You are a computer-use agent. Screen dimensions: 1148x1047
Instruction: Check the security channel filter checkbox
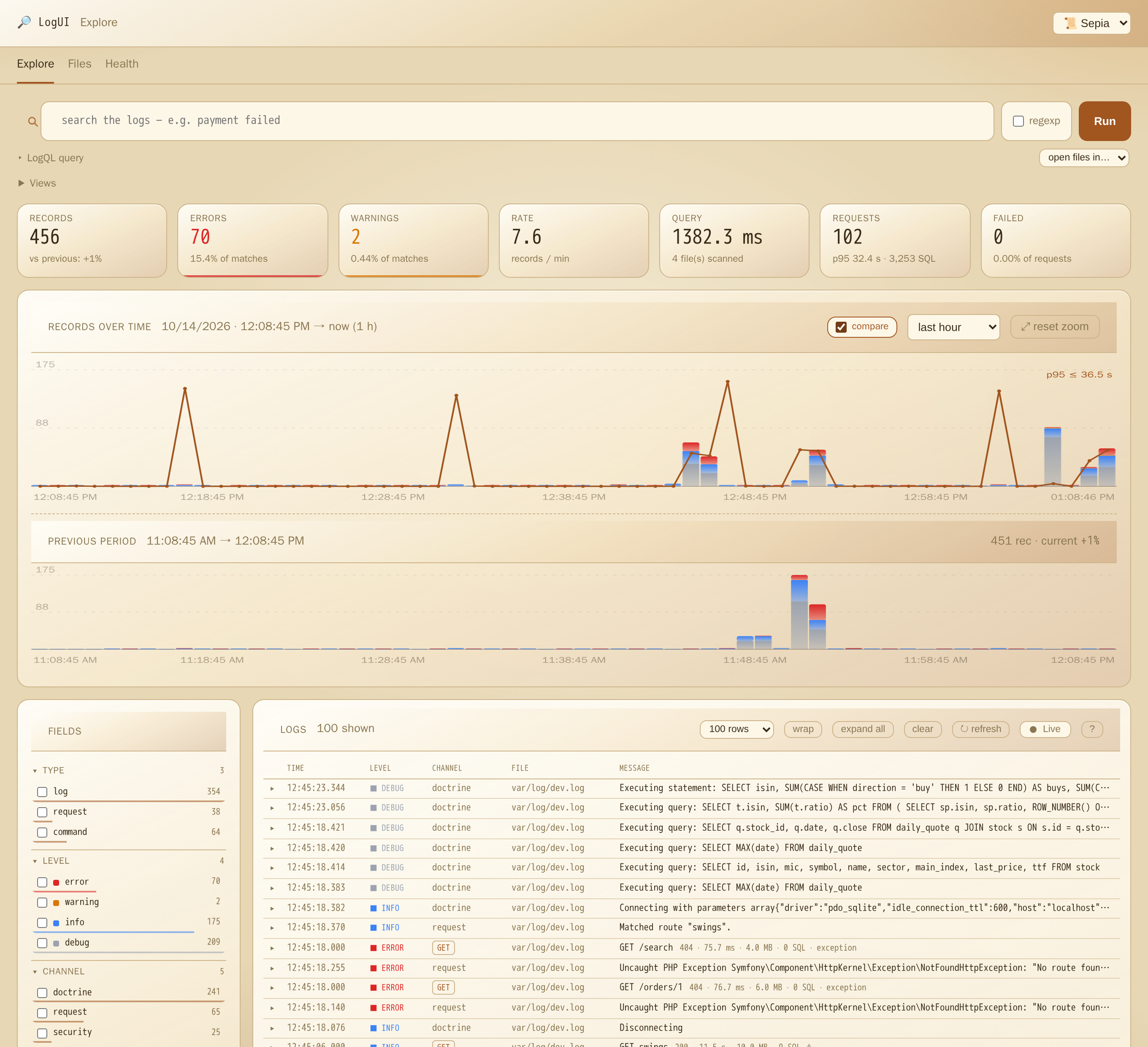point(42,1033)
